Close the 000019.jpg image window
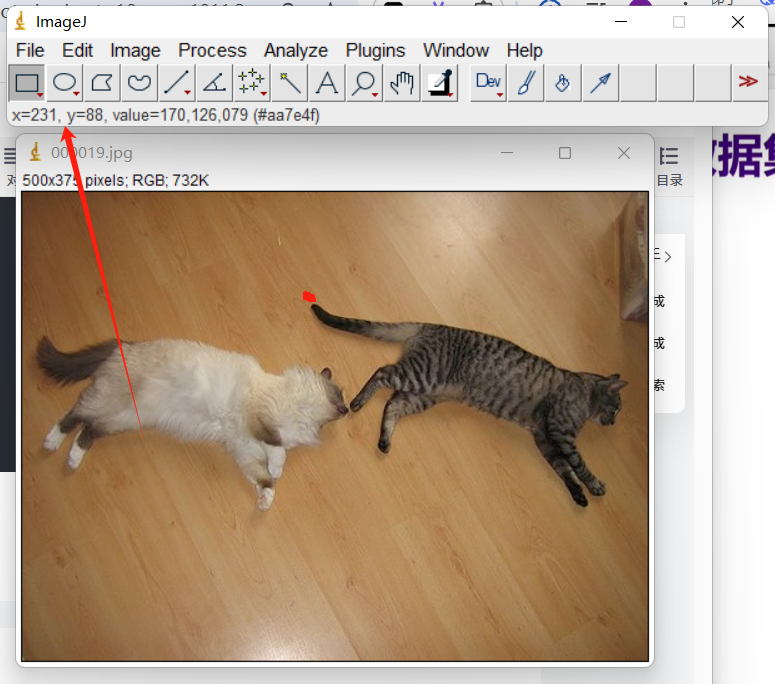Screen dimensions: 775x684 pyautogui.click(x=624, y=153)
